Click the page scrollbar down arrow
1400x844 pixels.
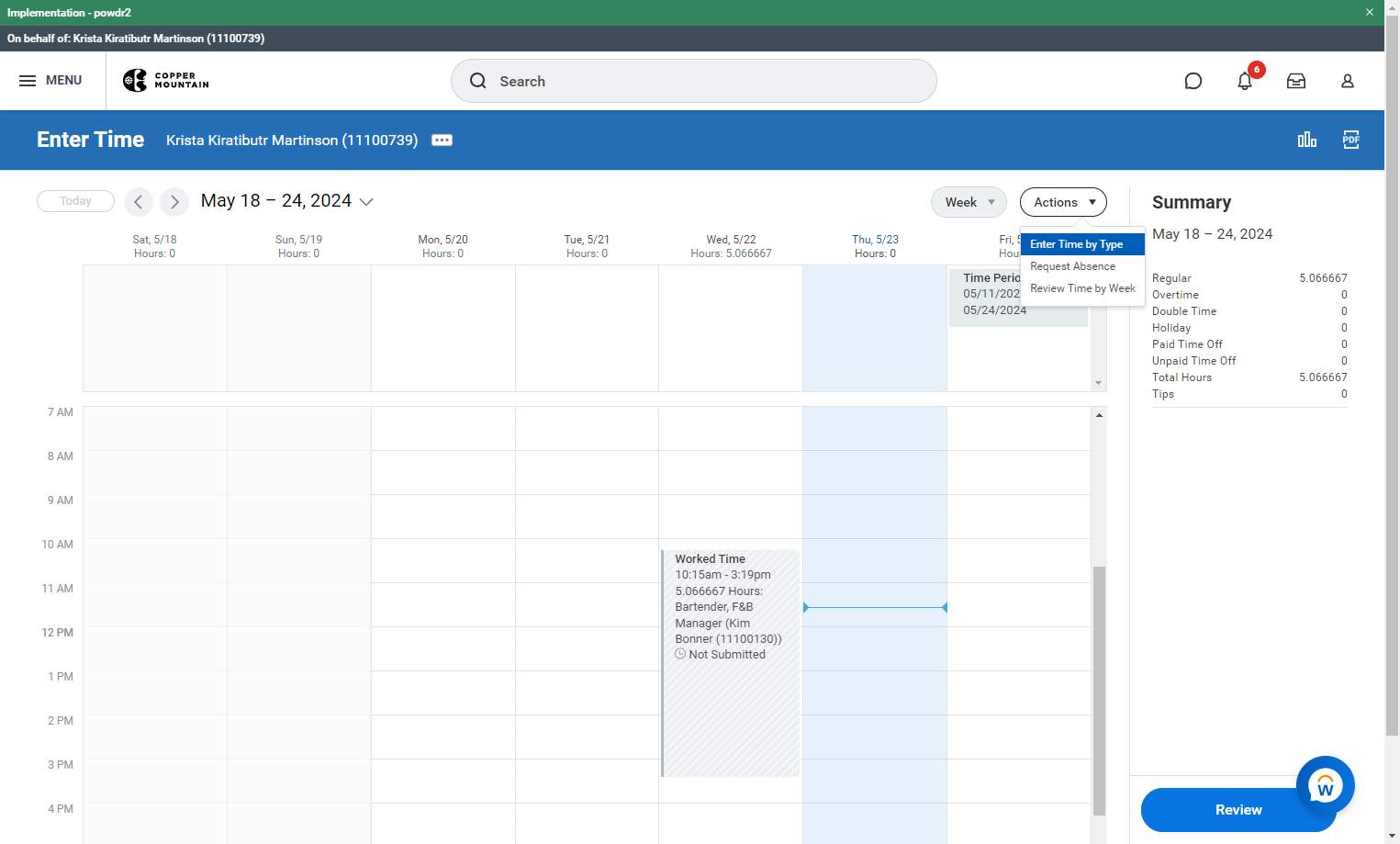tap(1393, 836)
